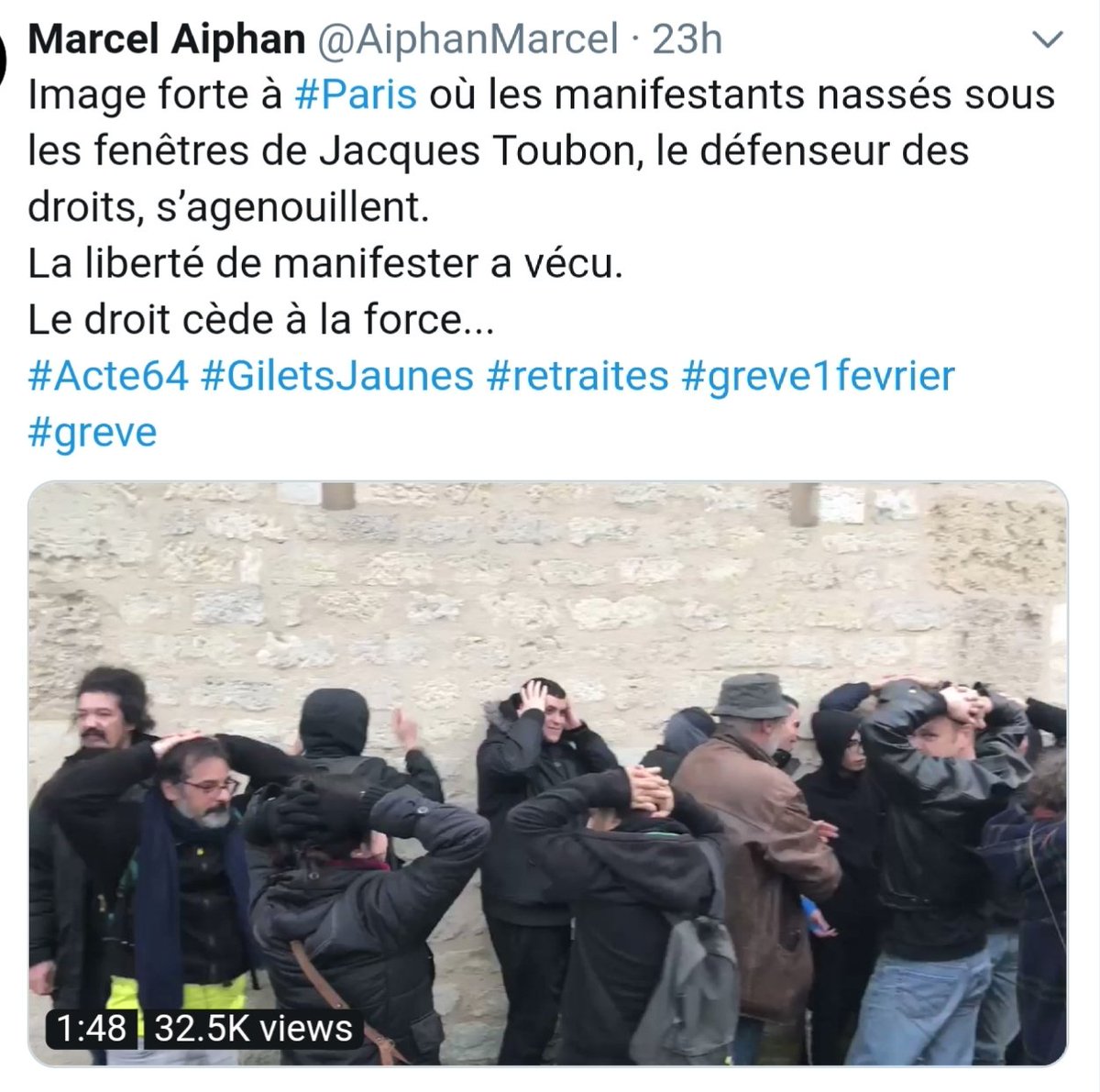
Task: Open the #greve1fevrier hashtag
Action: [x=819, y=376]
